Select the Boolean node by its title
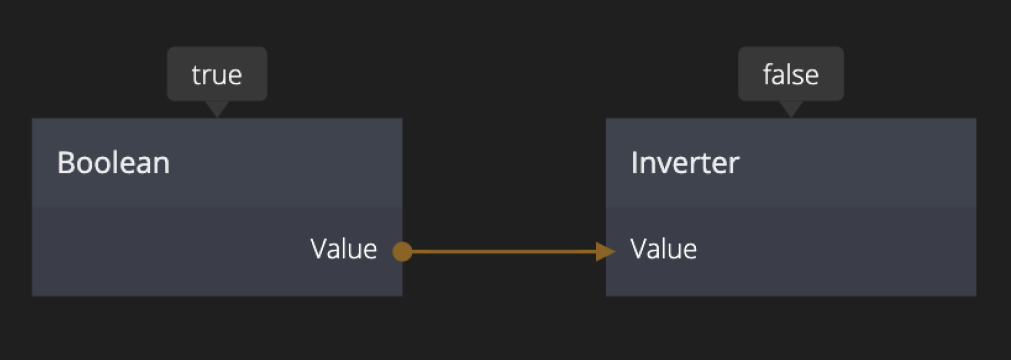 [113, 163]
